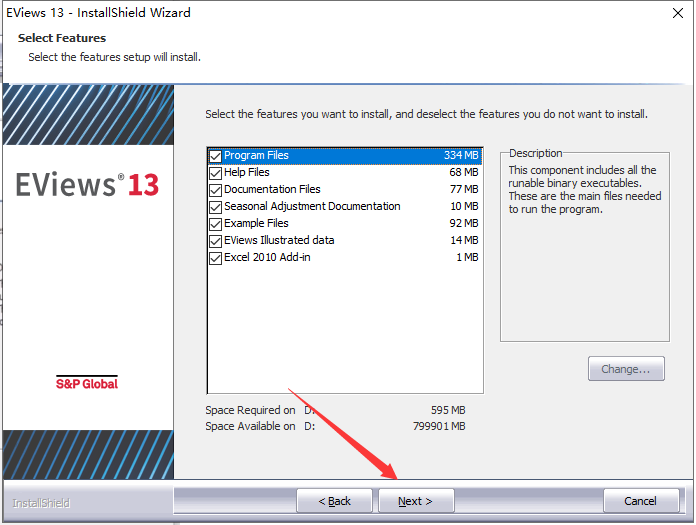This screenshot has height=525, width=696.
Task: Click the InstallShield label
Action: pyautogui.click(x=41, y=503)
